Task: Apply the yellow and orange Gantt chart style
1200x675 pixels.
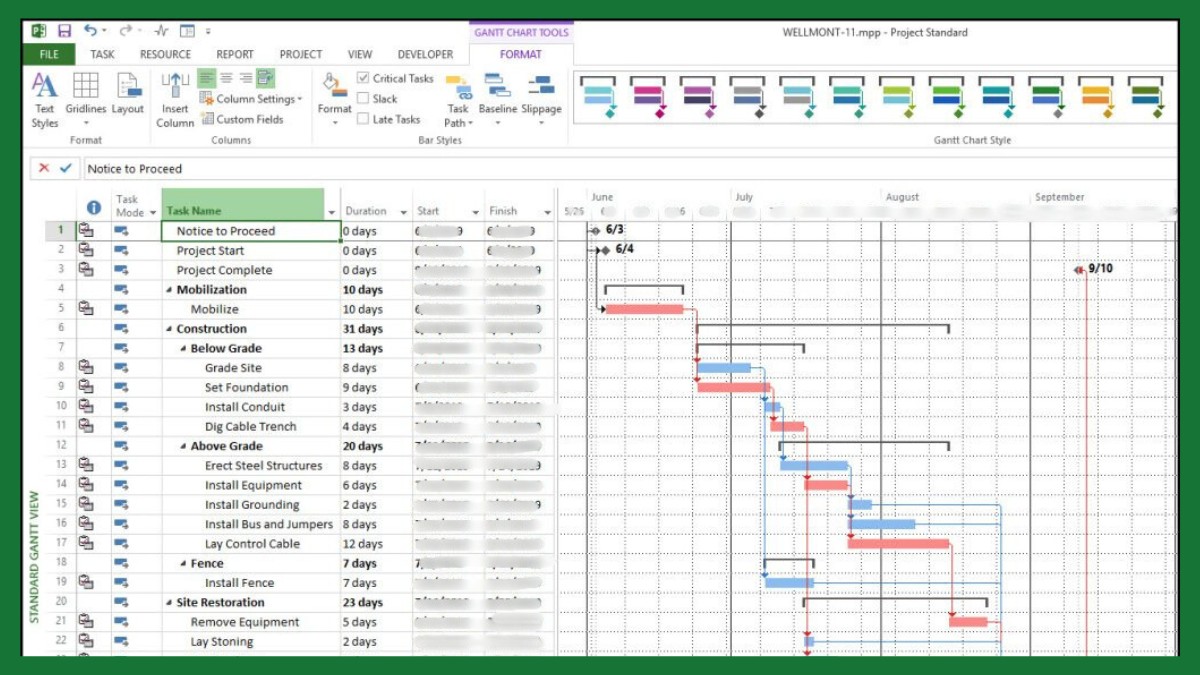Action: (x=1096, y=97)
